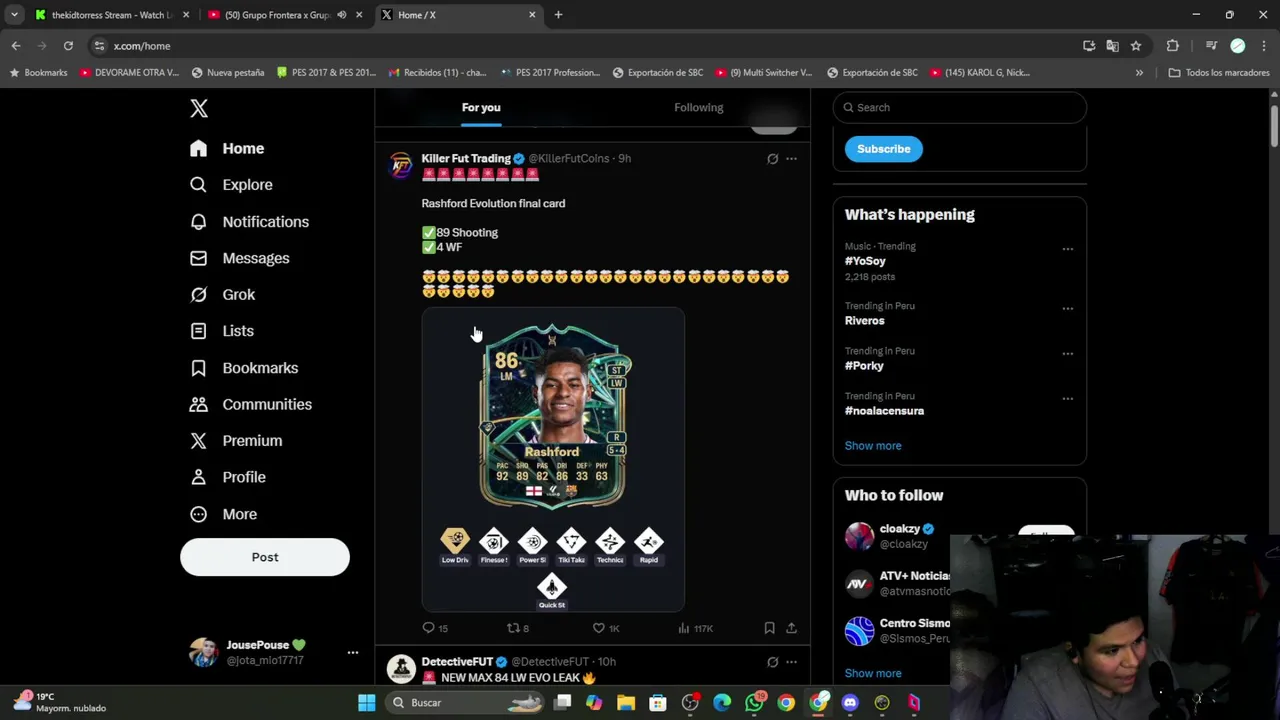Image resolution: width=1280 pixels, height=720 pixels.
Task: Like the Rashford Evolution post
Action: click(x=606, y=628)
